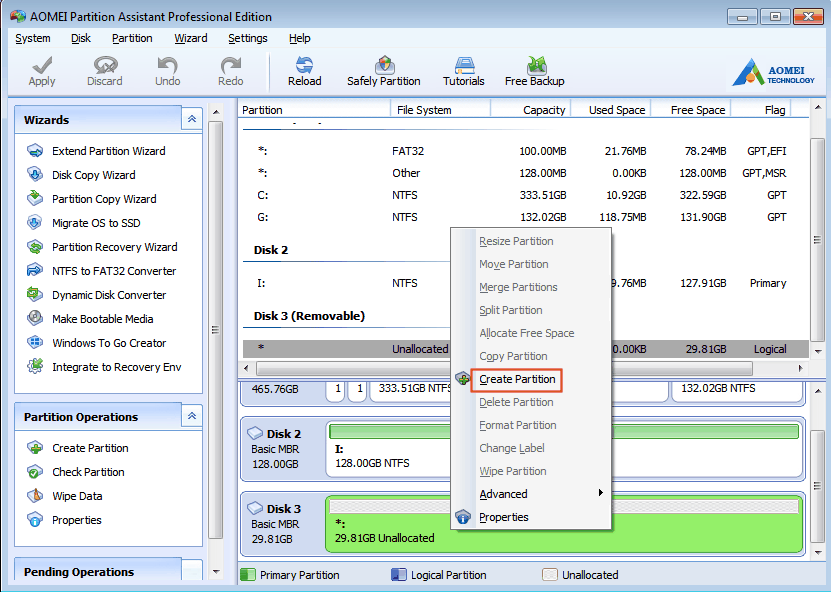Open Windows To Go Creator
Screen dimensions: 831x592
109,343
